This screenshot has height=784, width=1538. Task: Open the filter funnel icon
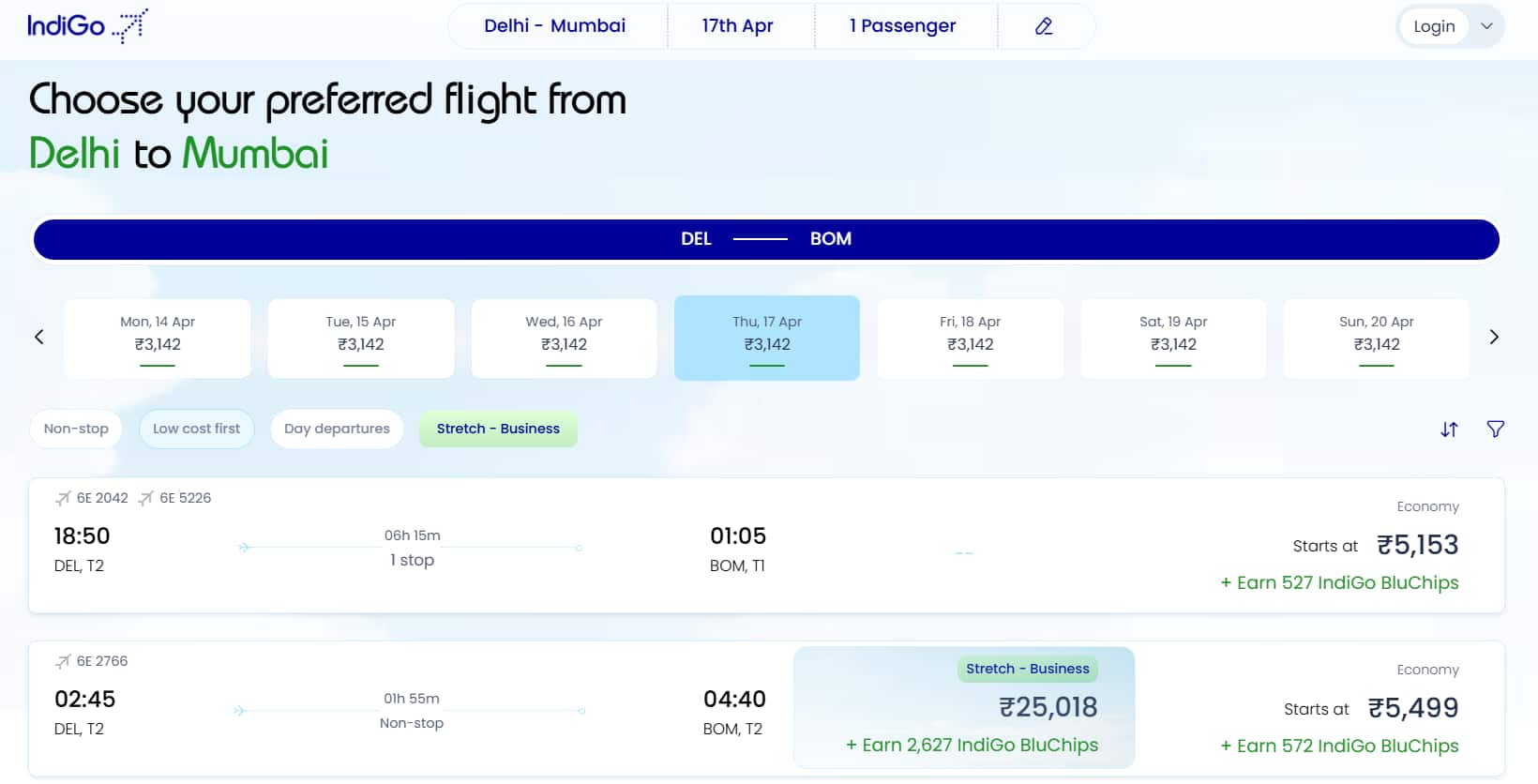click(x=1496, y=429)
